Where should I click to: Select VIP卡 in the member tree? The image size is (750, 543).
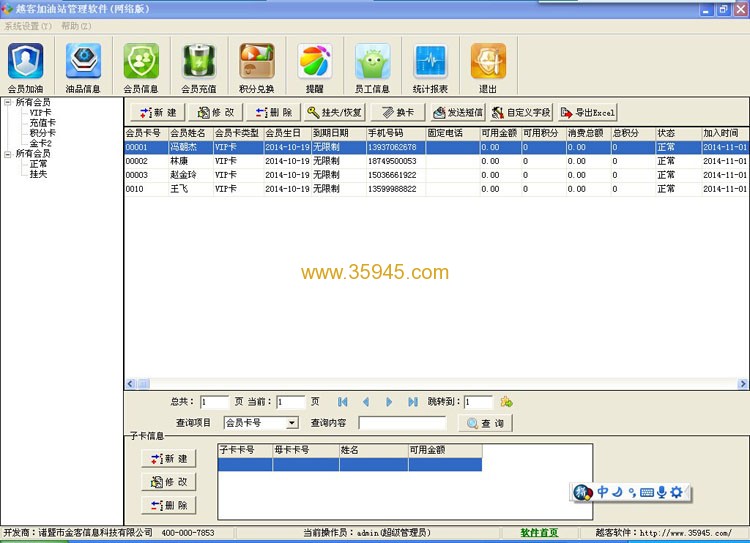click(x=40, y=112)
